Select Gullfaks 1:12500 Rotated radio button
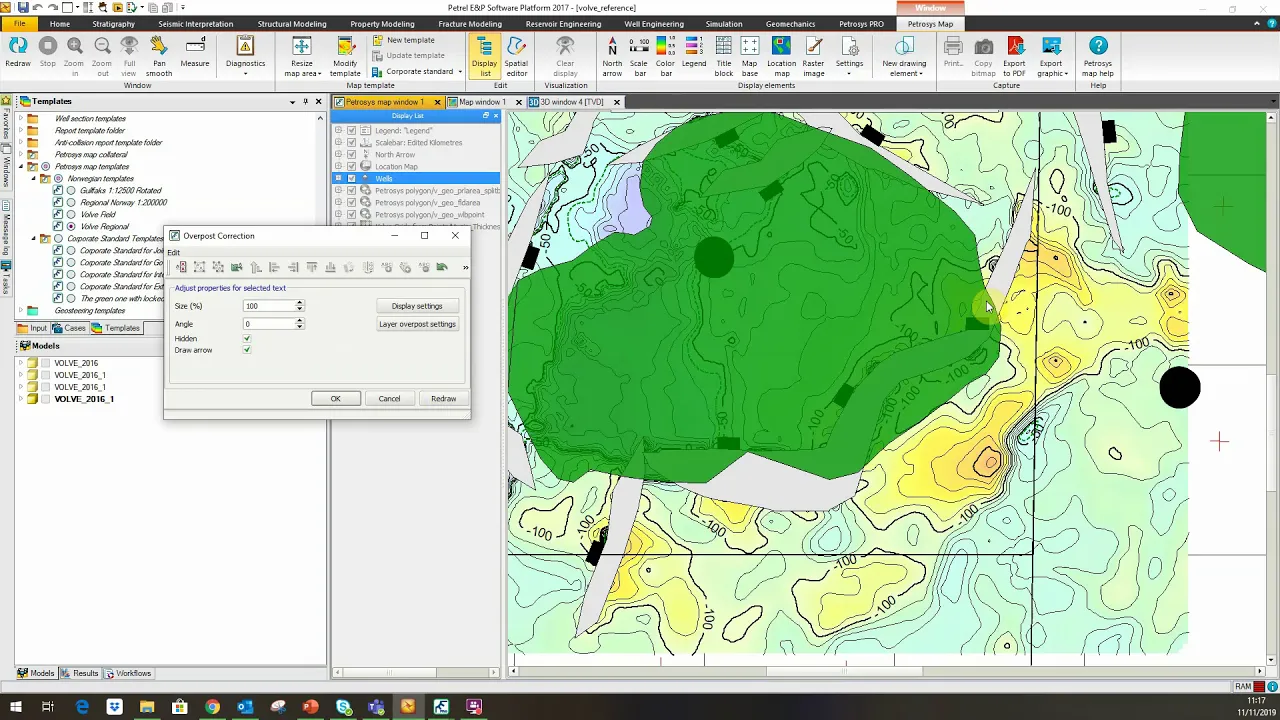The height and width of the screenshot is (720, 1280). pos(71,190)
